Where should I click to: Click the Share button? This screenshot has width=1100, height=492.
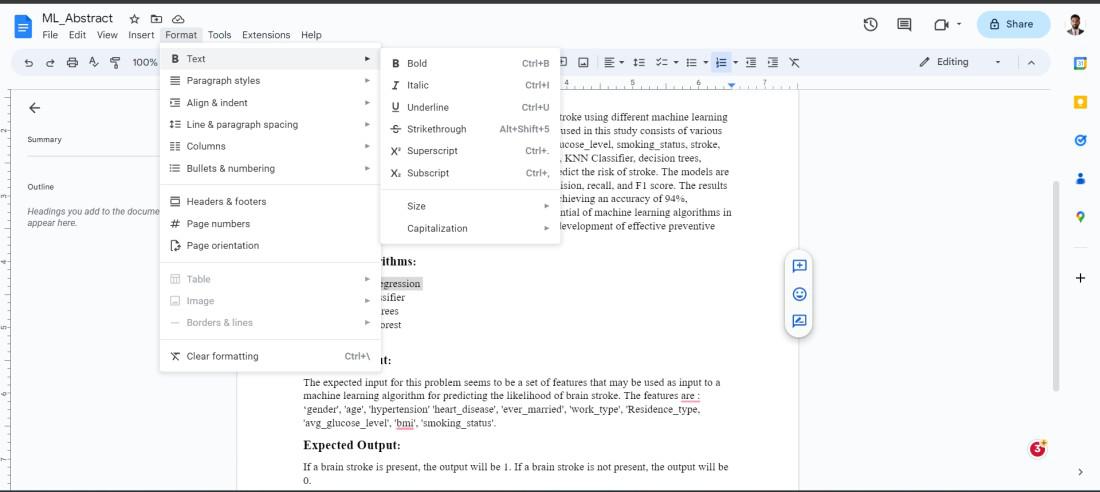click(x=1013, y=25)
